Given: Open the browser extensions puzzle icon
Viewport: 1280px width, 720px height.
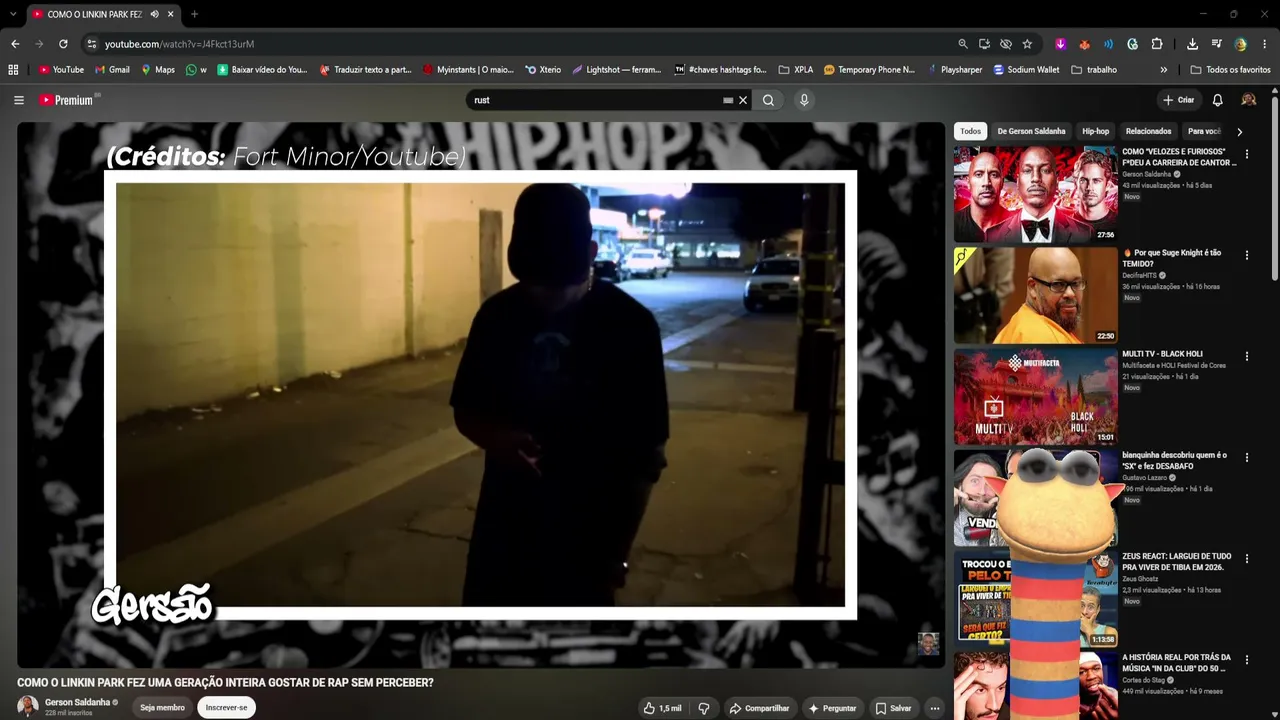Looking at the screenshot, I should (x=1157, y=44).
